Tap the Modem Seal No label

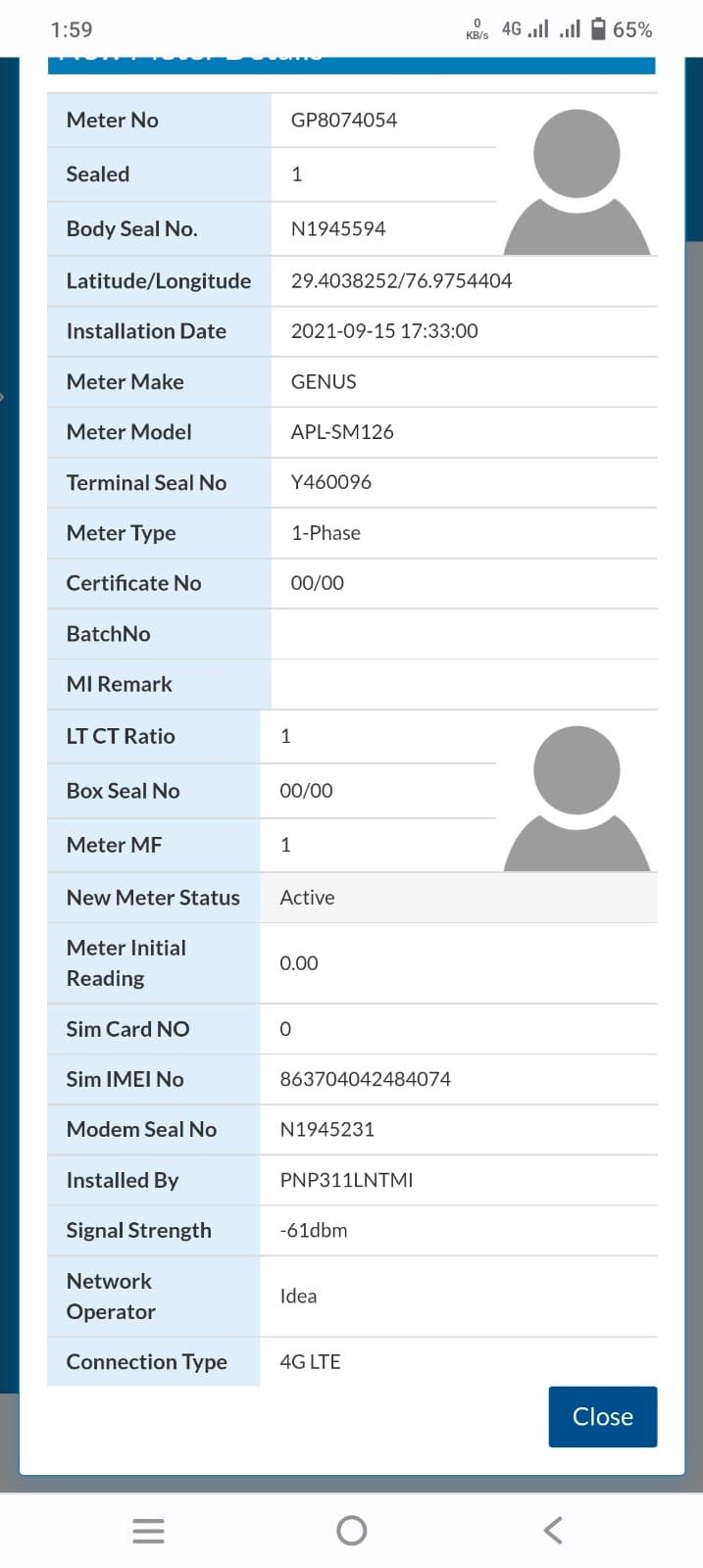[x=141, y=1129]
